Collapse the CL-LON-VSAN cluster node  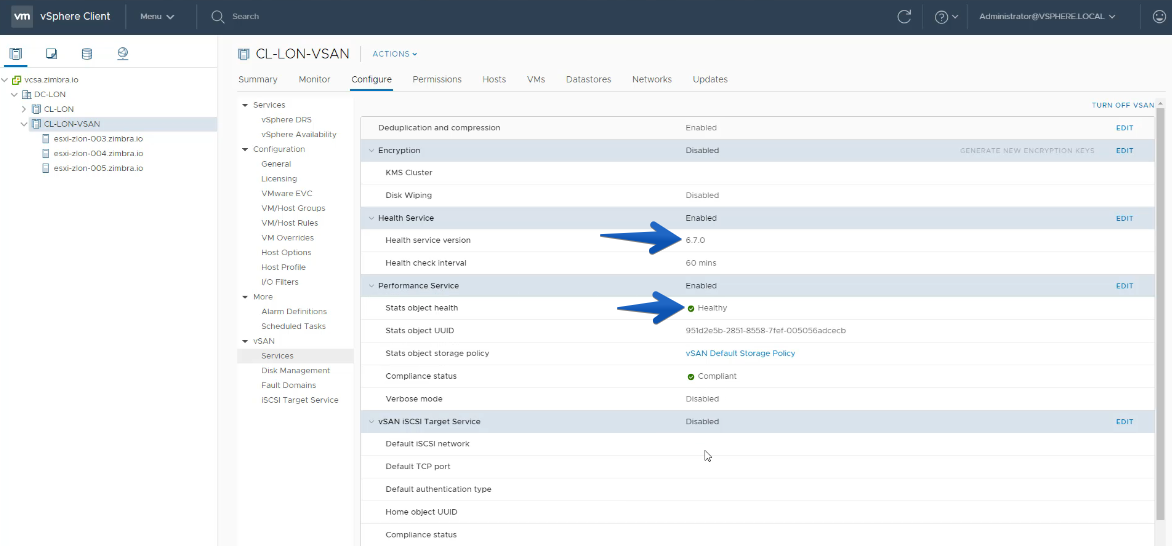coord(25,124)
